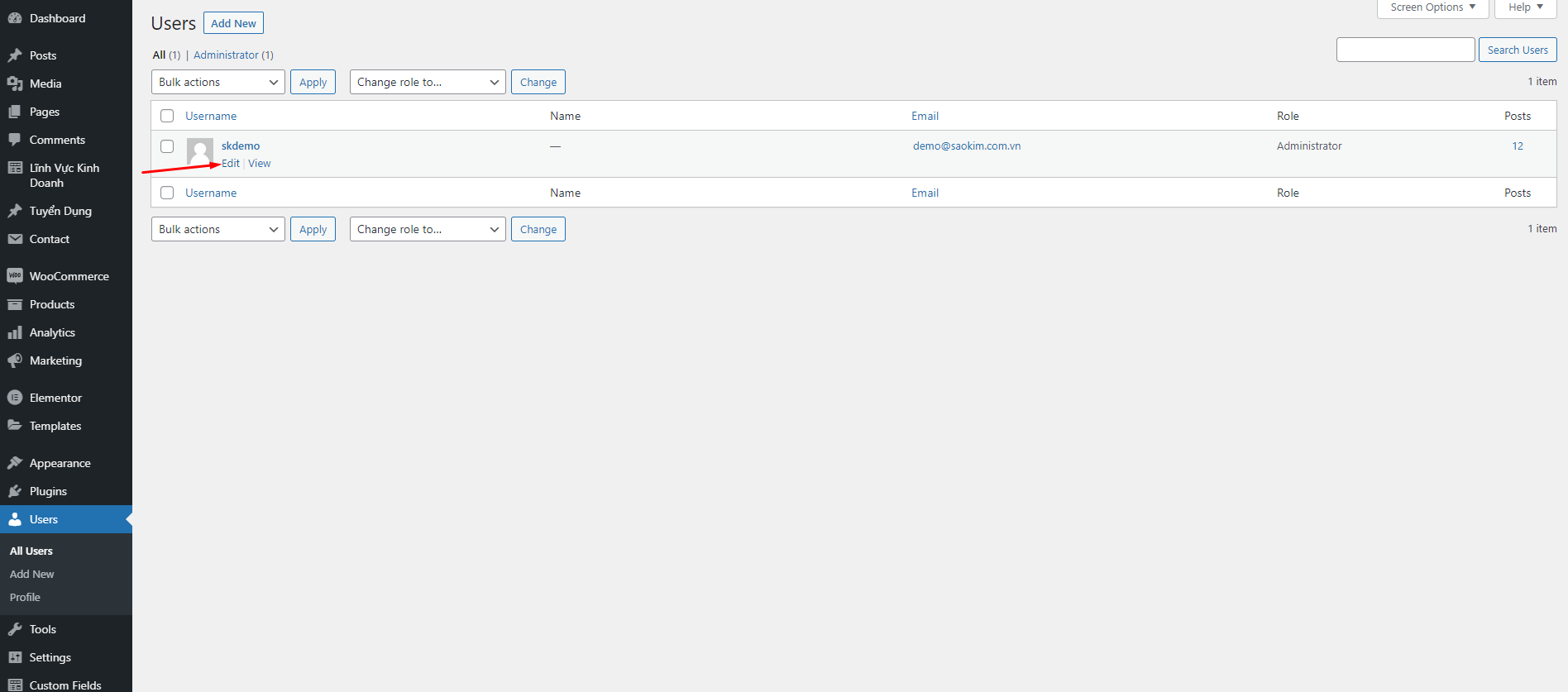This screenshot has height=692, width=1568.
Task: Click the WooCommerce logo icon
Action: point(15,276)
